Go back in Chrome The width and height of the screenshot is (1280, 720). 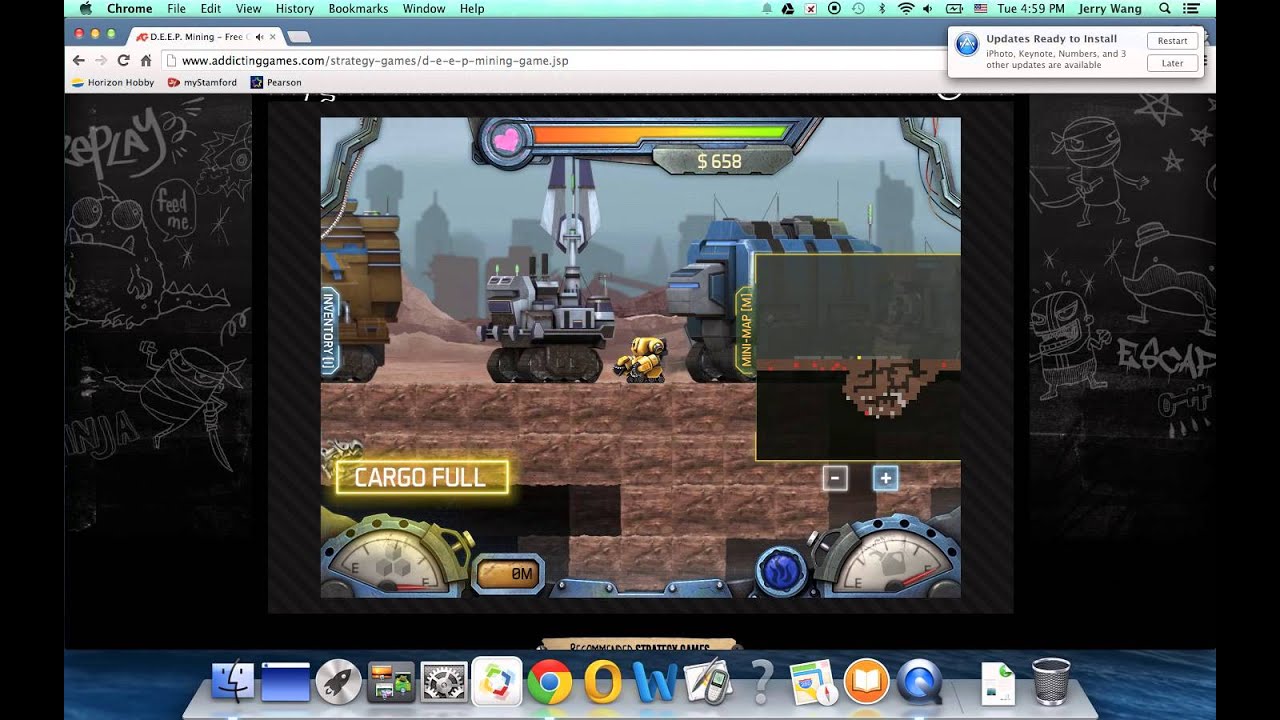79,60
